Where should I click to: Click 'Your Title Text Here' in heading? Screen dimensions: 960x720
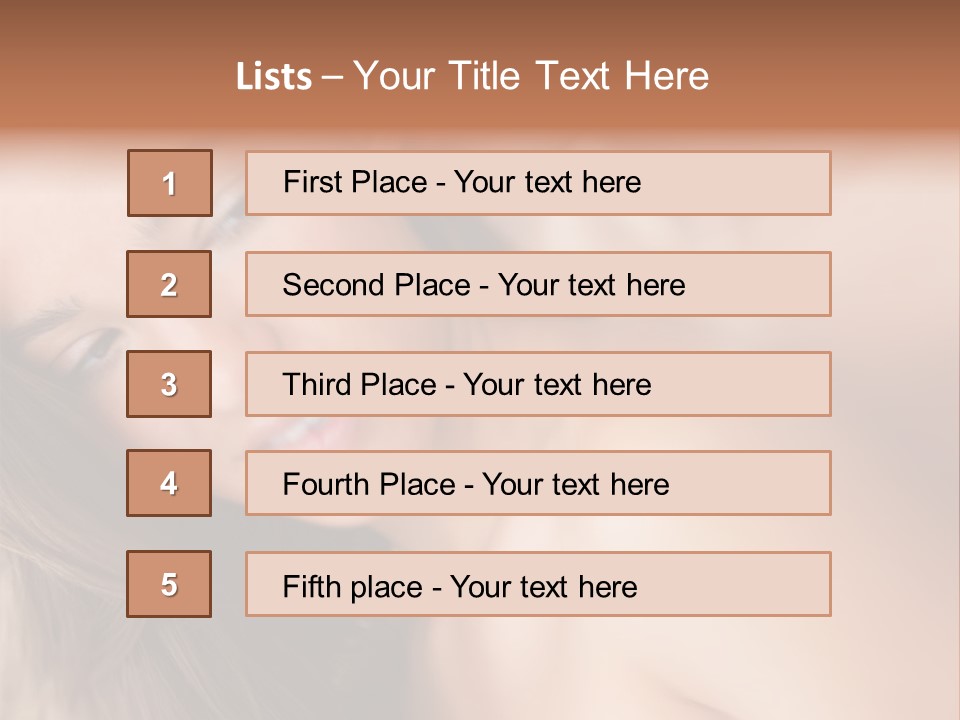(531, 76)
